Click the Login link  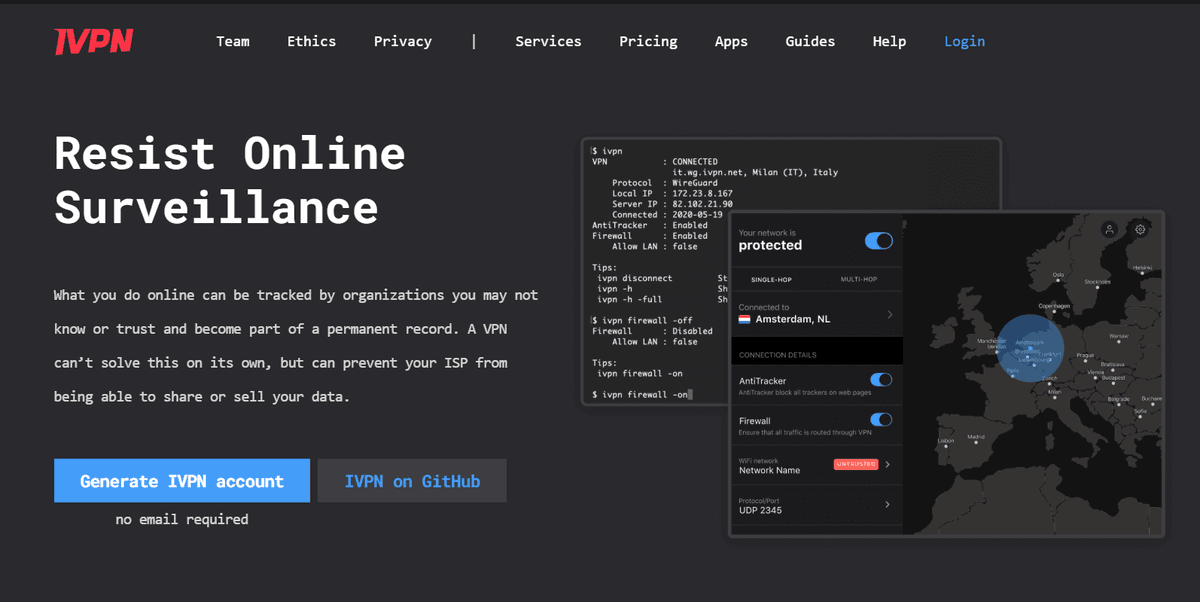tap(964, 41)
